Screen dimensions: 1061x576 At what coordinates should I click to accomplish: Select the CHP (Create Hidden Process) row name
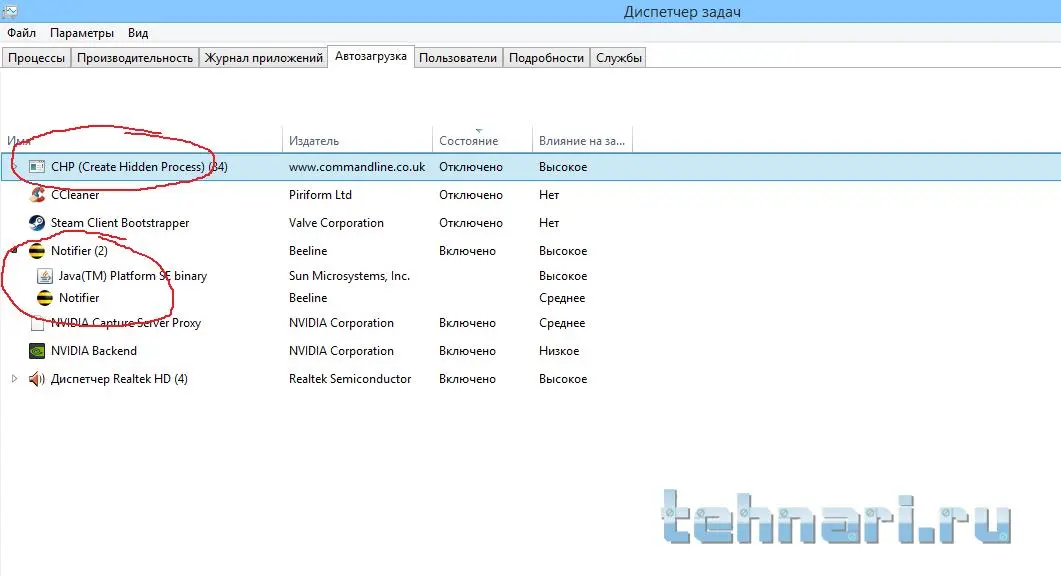(x=139, y=167)
